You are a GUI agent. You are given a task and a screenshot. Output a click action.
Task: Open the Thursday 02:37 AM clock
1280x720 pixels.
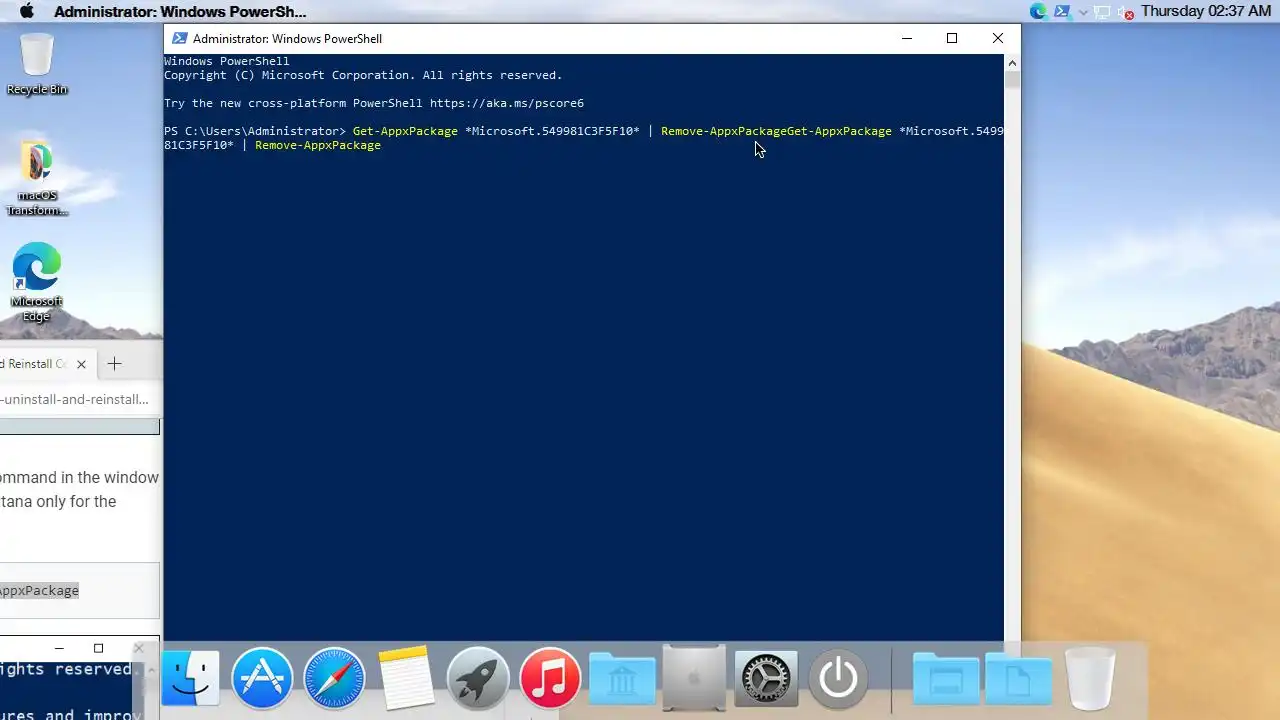tap(1206, 11)
